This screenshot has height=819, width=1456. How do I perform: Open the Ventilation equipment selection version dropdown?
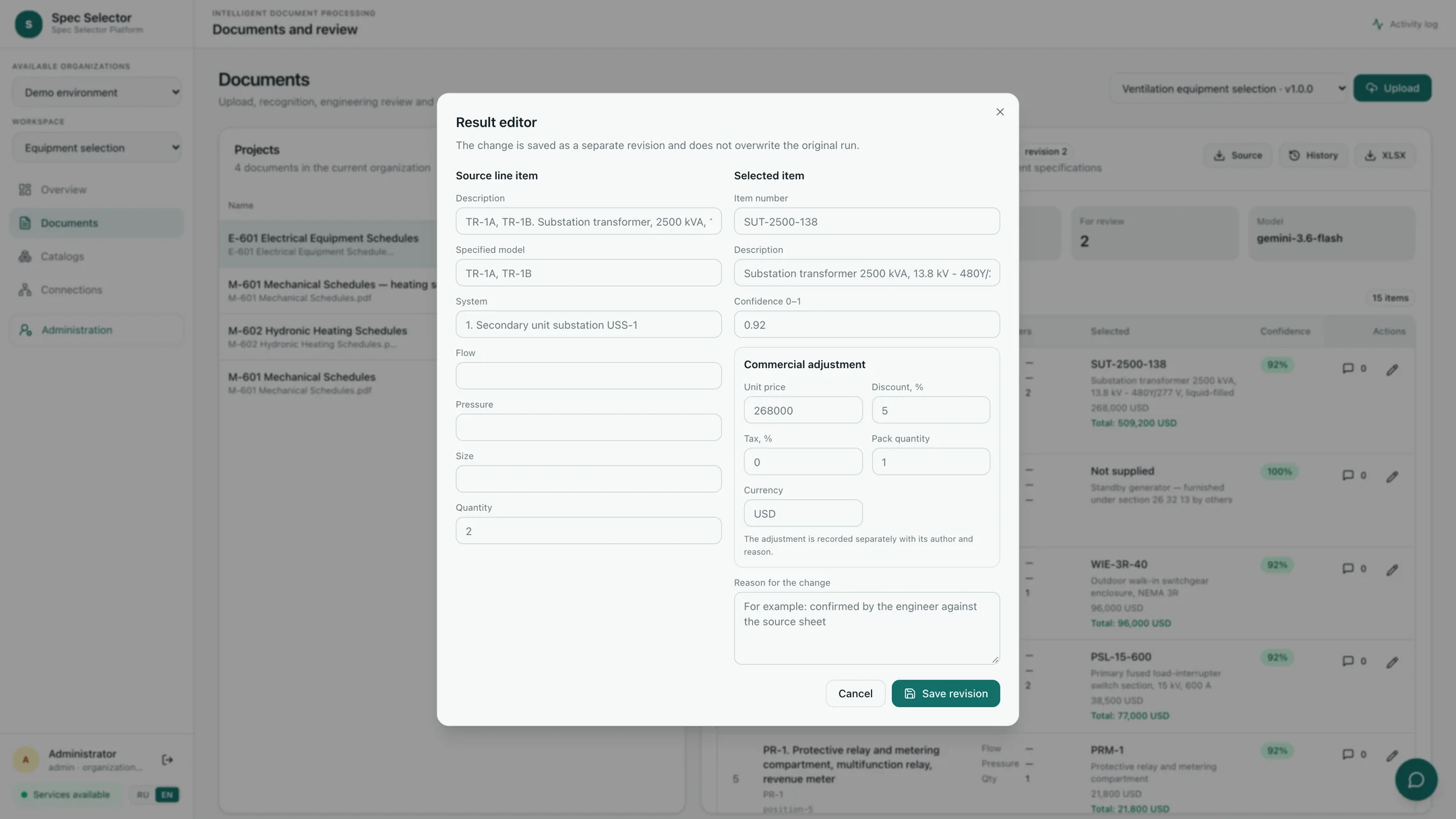point(1227,88)
